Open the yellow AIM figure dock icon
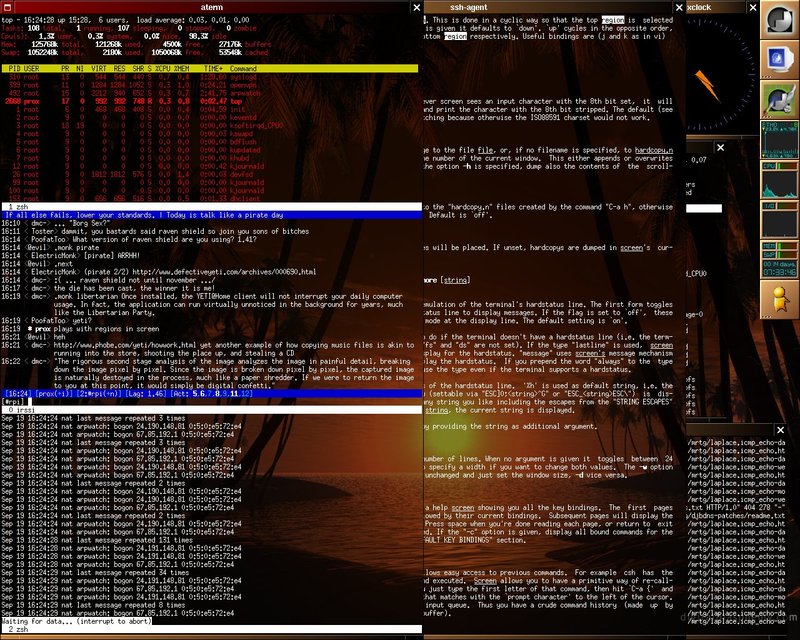This screenshot has height=640, width=800. 780,300
